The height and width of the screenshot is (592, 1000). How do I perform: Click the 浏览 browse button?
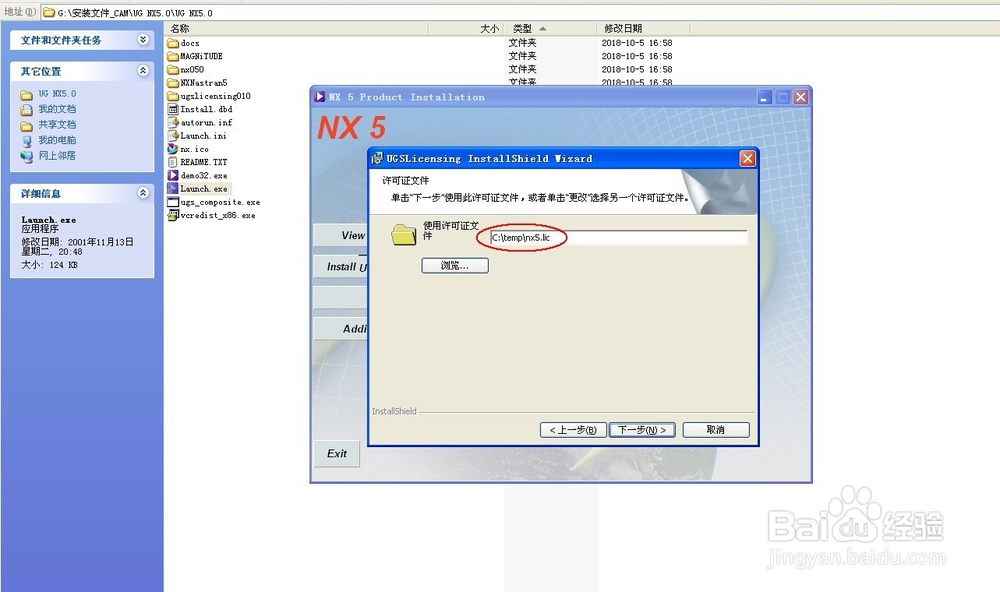pyautogui.click(x=454, y=265)
